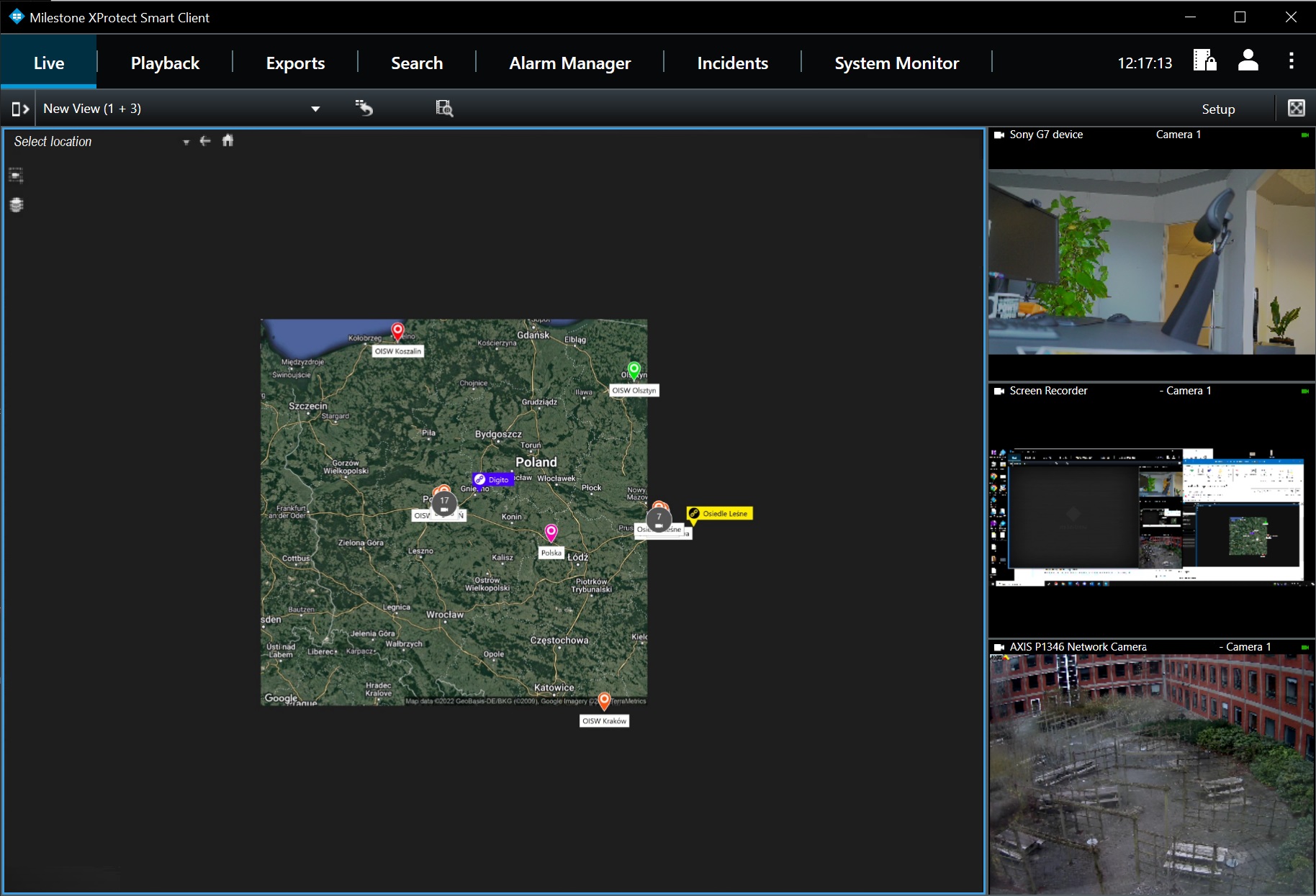1316x896 pixels.
Task: Click the camera selection icon on map
Action: tap(17, 175)
